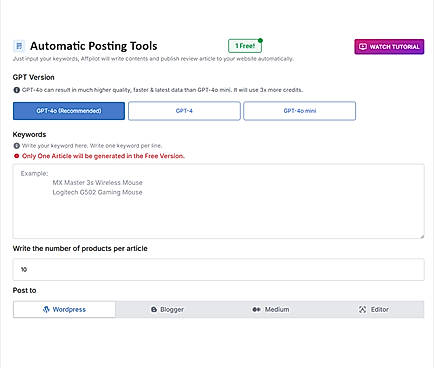The width and height of the screenshot is (434, 368).
Task: Click the Watch Tutorial button
Action: [389, 47]
